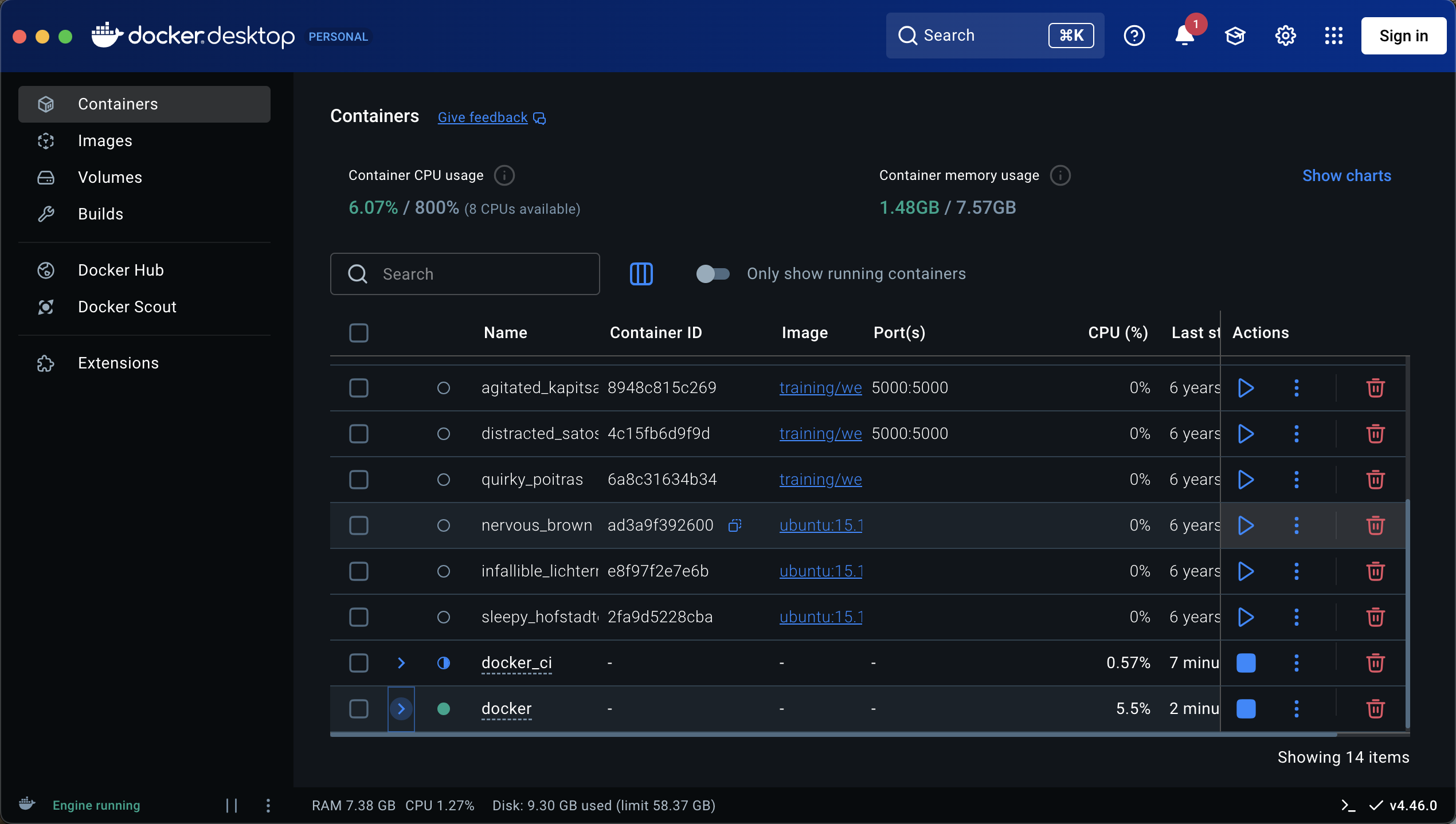Open the Learning center graduation cap icon
Screen dimensions: 1456x824
click(x=1235, y=36)
